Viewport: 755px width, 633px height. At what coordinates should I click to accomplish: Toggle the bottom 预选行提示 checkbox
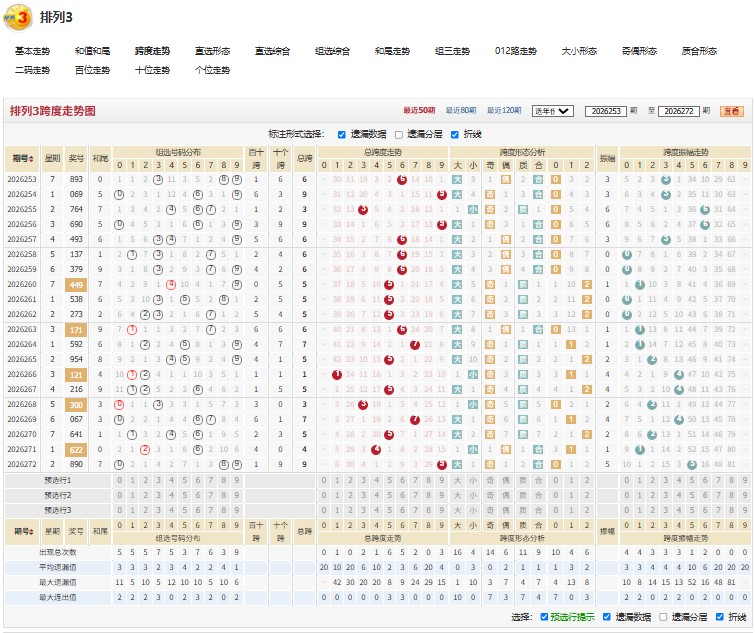544,617
